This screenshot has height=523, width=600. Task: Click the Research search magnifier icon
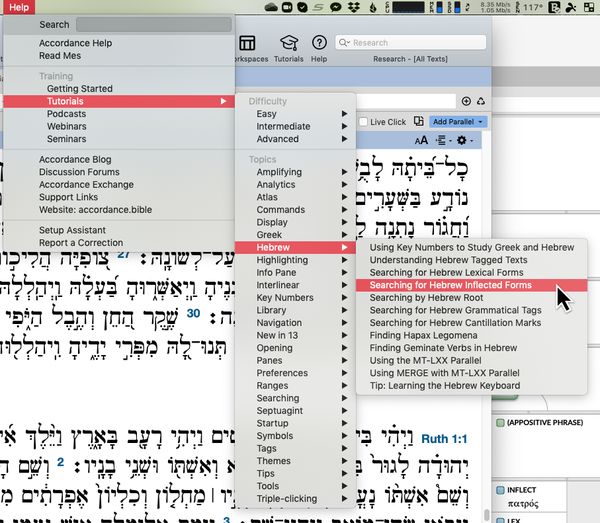(x=344, y=42)
